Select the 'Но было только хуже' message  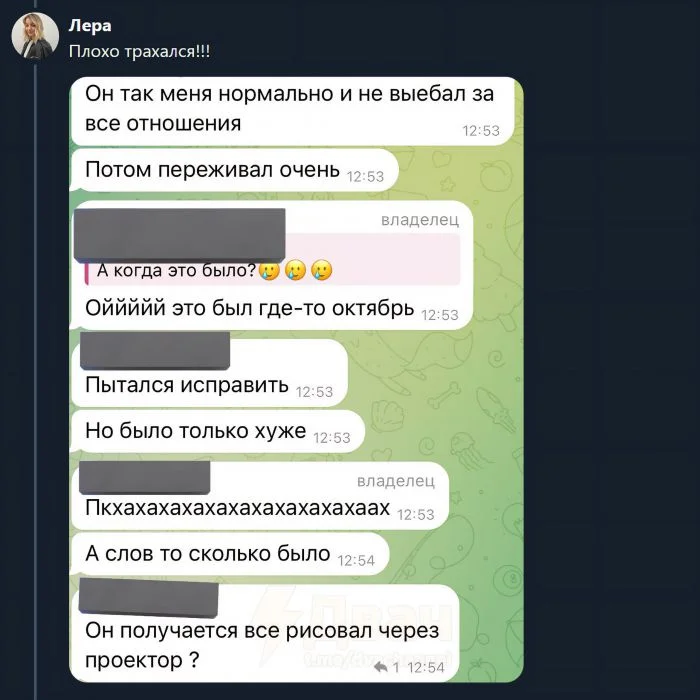(218, 431)
